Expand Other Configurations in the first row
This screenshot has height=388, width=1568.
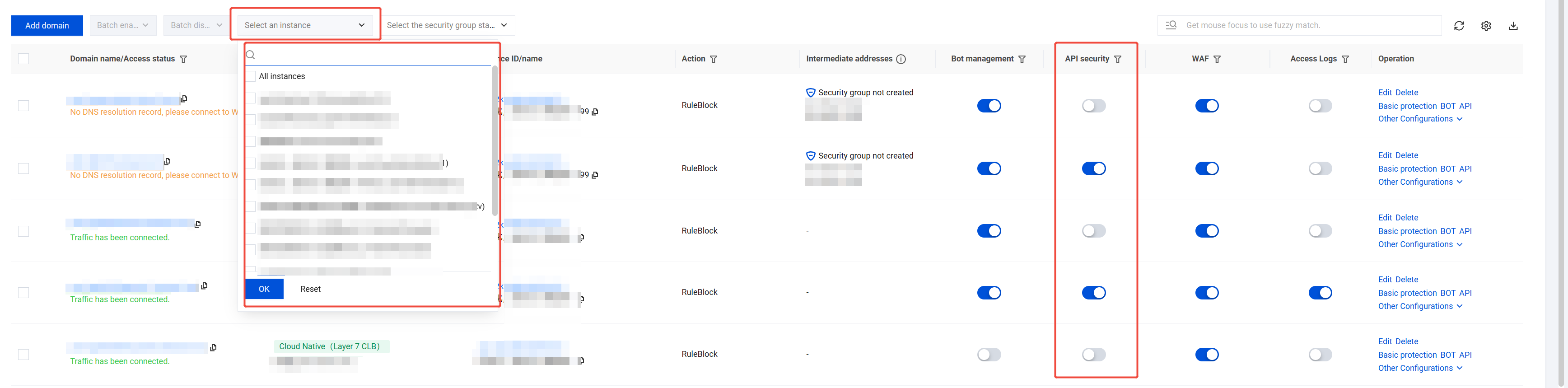pos(1419,119)
